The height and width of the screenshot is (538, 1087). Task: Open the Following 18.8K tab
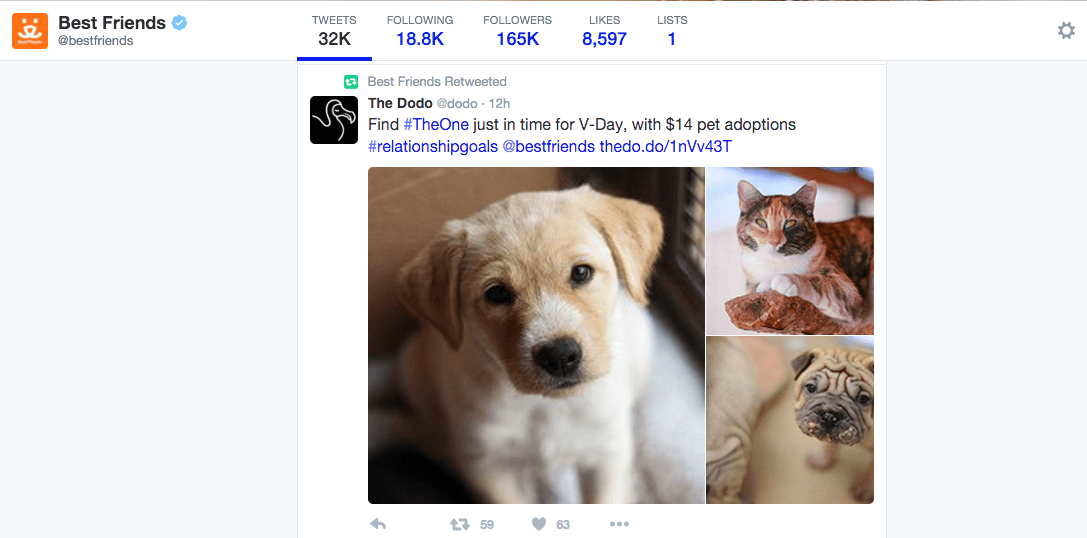coord(419,31)
